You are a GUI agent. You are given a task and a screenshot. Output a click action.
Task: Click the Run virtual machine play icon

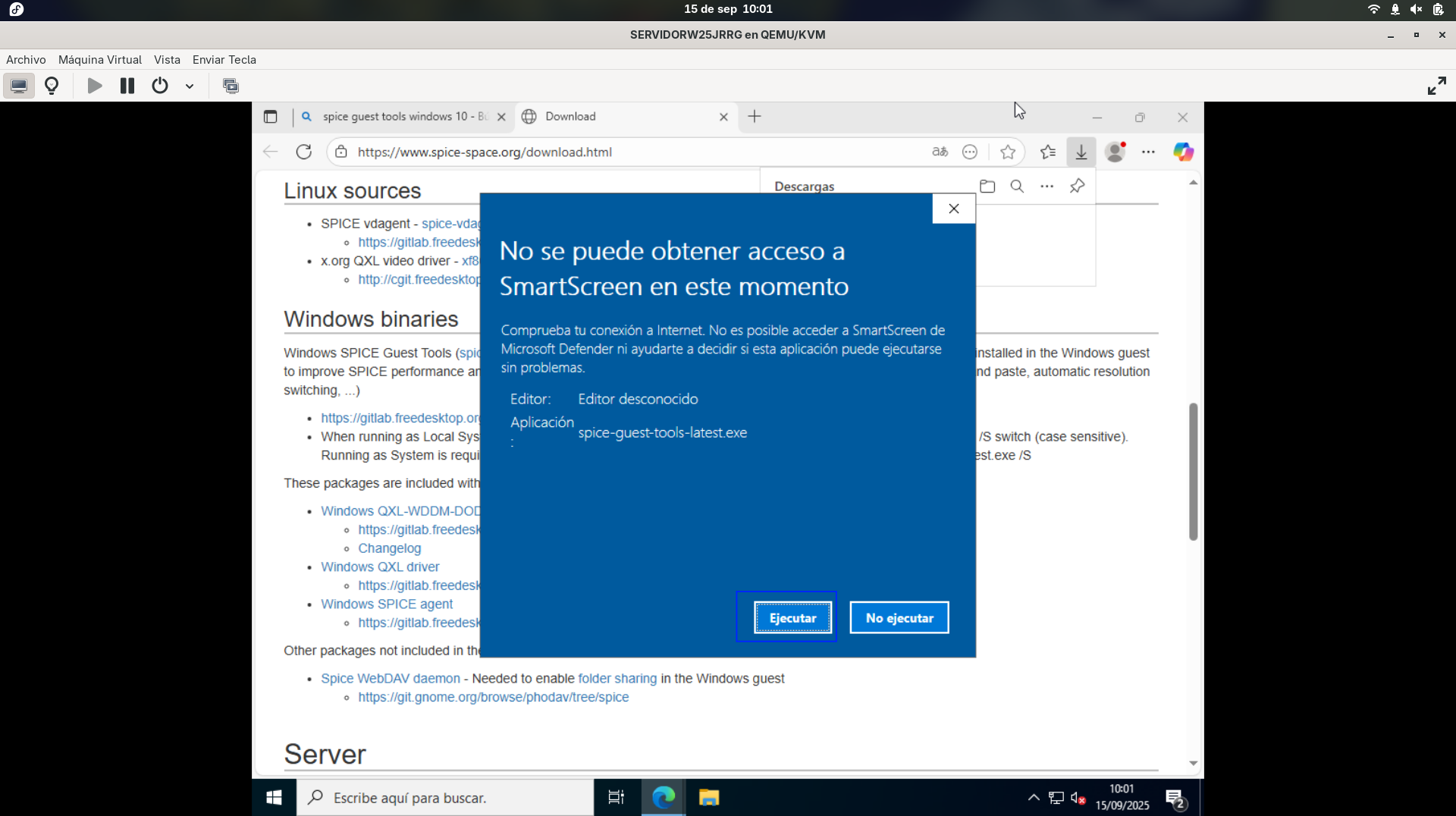95,86
